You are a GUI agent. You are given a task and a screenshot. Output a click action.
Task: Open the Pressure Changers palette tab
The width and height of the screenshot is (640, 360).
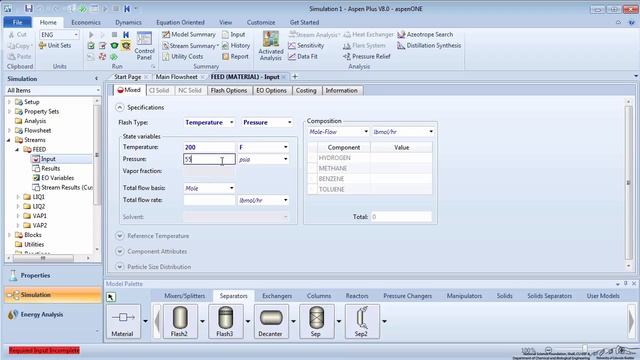click(x=407, y=296)
